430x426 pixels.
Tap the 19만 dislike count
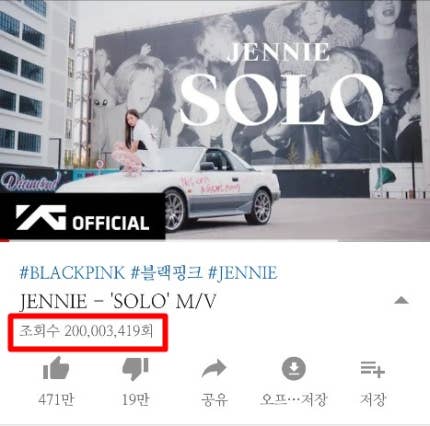click(x=135, y=400)
